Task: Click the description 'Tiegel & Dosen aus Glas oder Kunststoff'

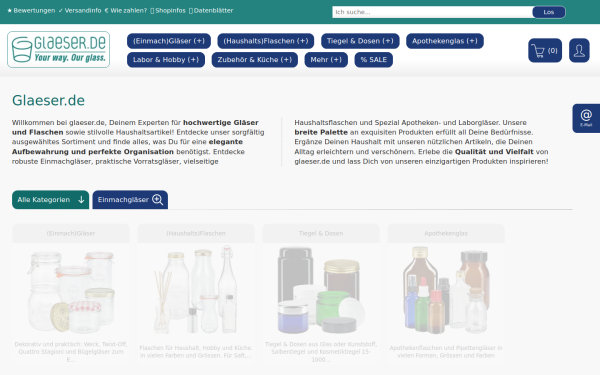Action: pyautogui.click(x=321, y=352)
